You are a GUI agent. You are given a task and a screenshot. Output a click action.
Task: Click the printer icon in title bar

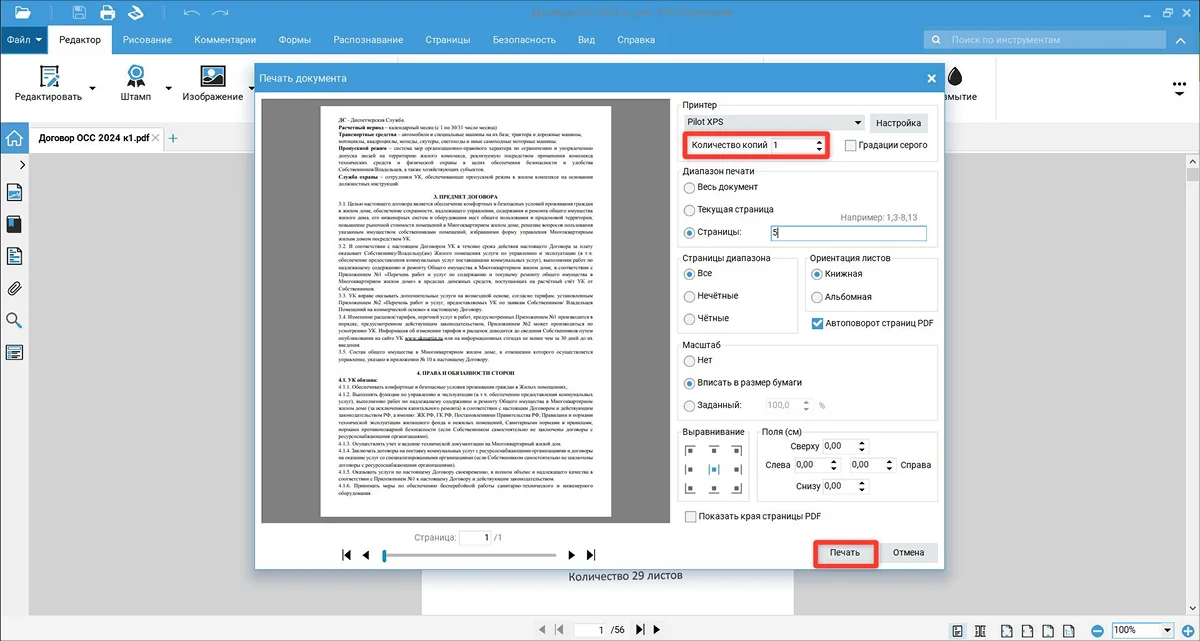[108, 13]
